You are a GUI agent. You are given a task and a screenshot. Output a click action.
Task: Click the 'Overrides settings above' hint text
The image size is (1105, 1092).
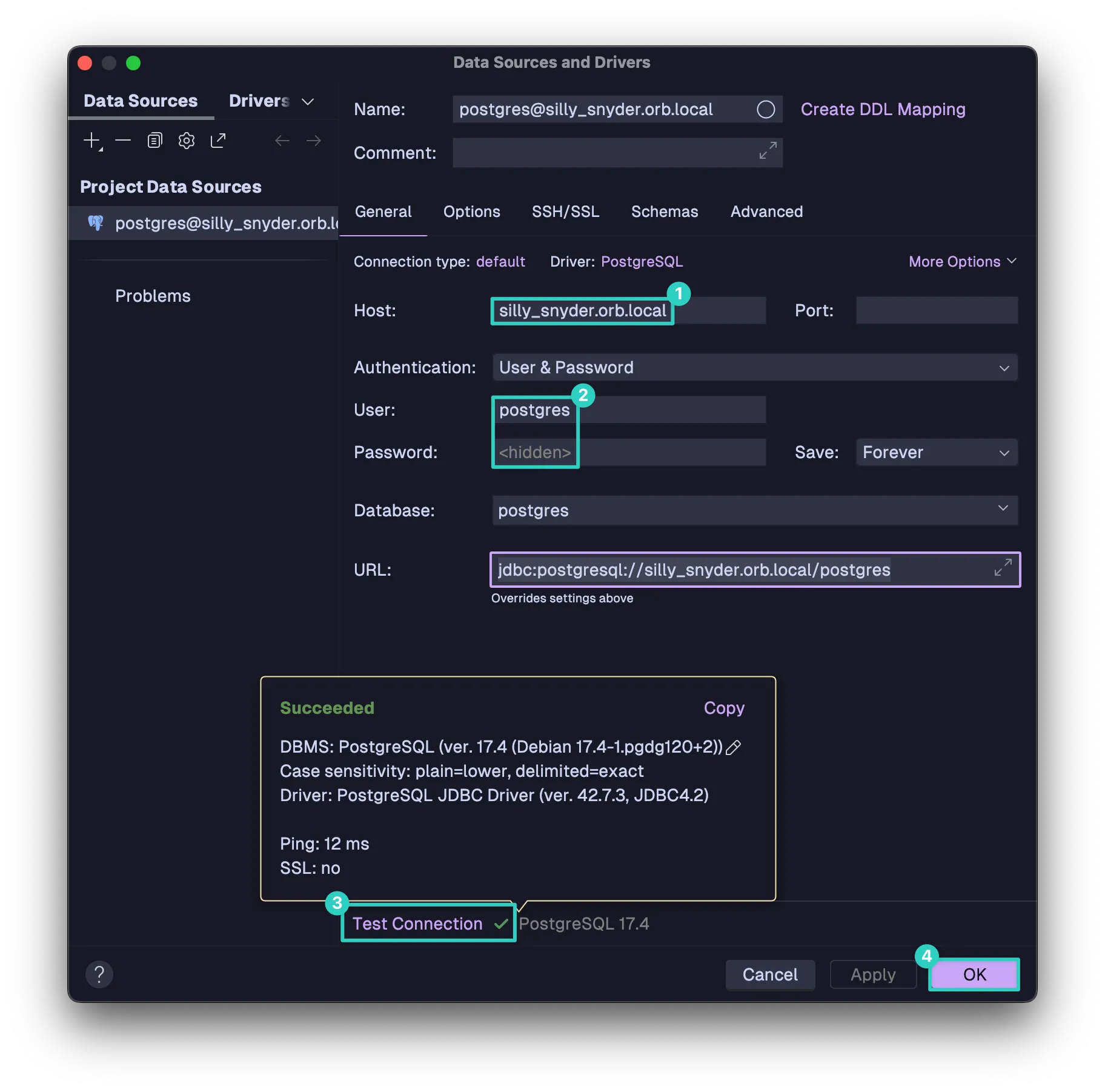pyautogui.click(x=562, y=598)
